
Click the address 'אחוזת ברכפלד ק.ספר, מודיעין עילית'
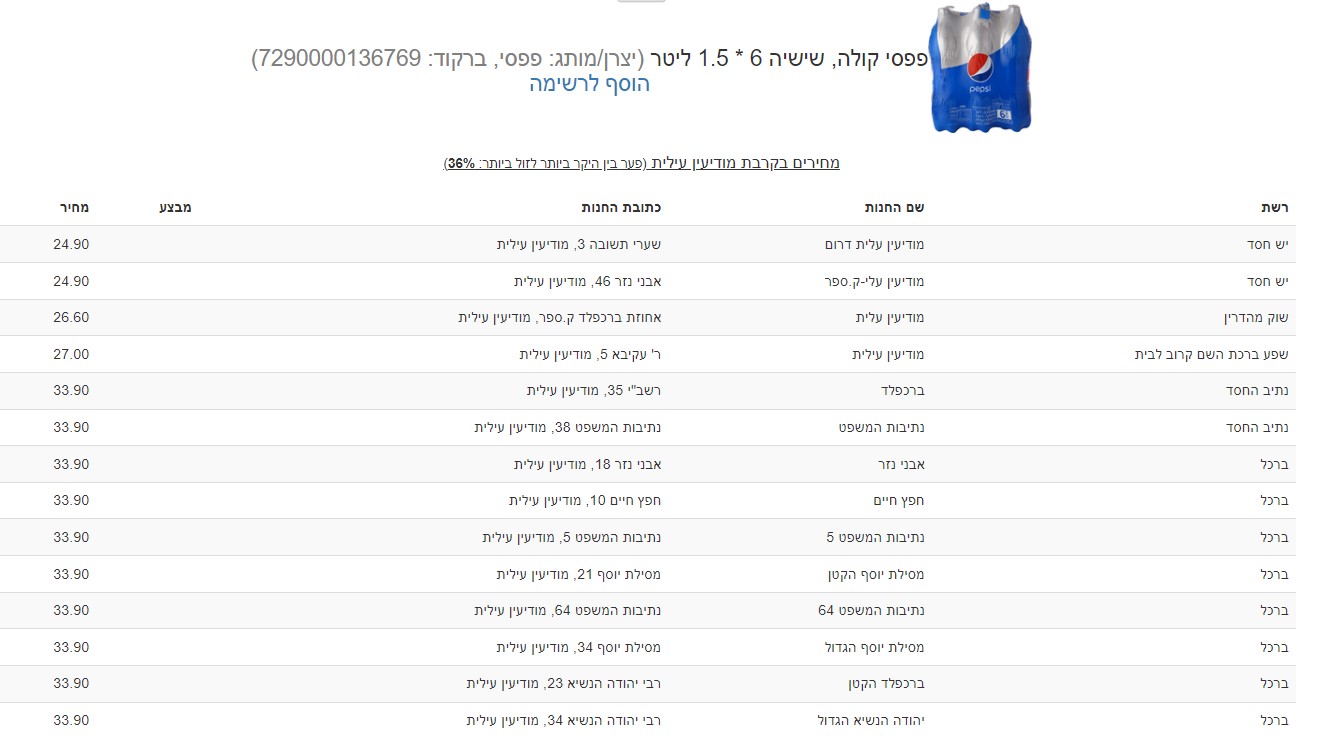coord(560,318)
